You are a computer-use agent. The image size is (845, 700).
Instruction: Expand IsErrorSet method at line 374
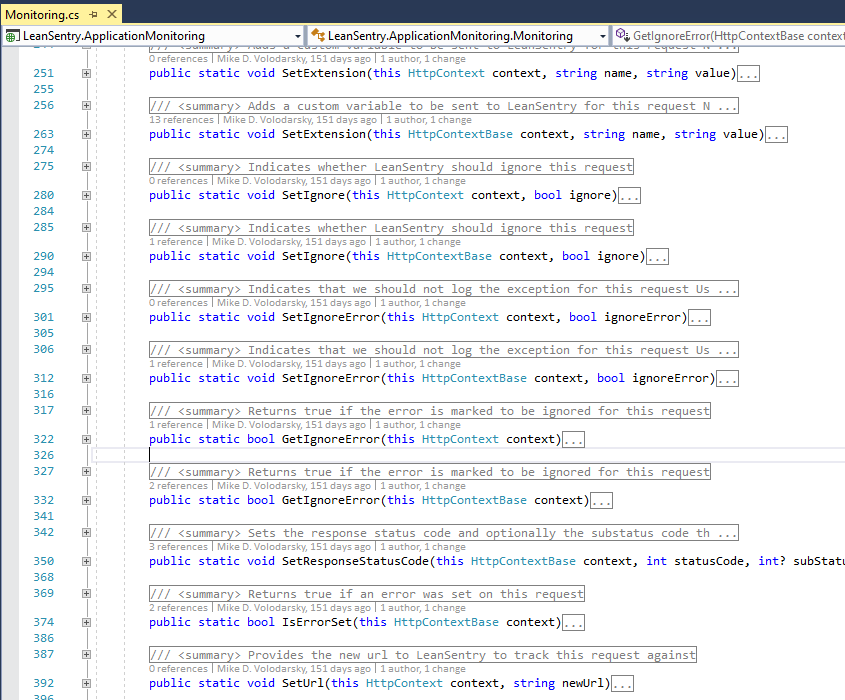[86, 622]
